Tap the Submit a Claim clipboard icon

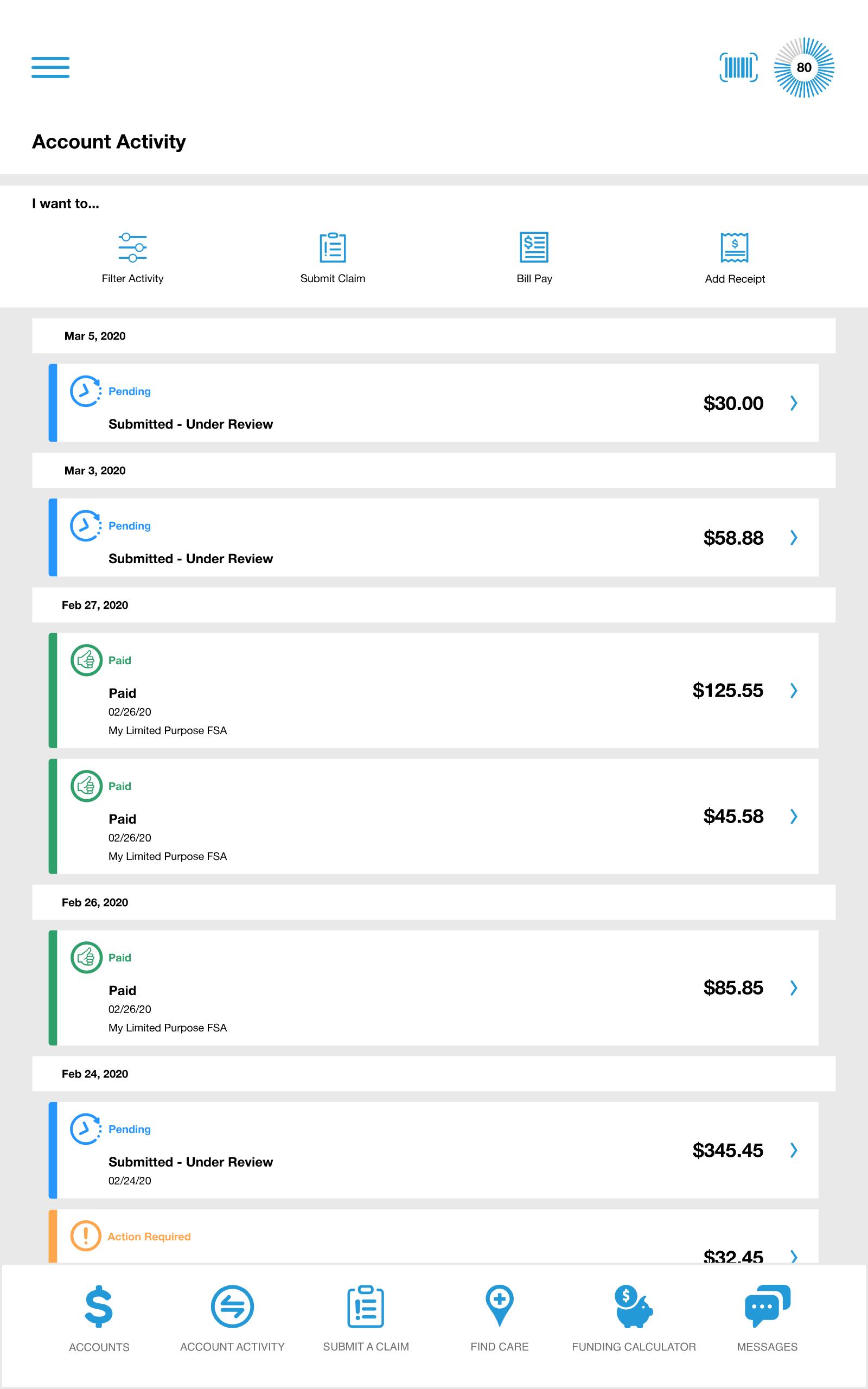[x=366, y=1307]
